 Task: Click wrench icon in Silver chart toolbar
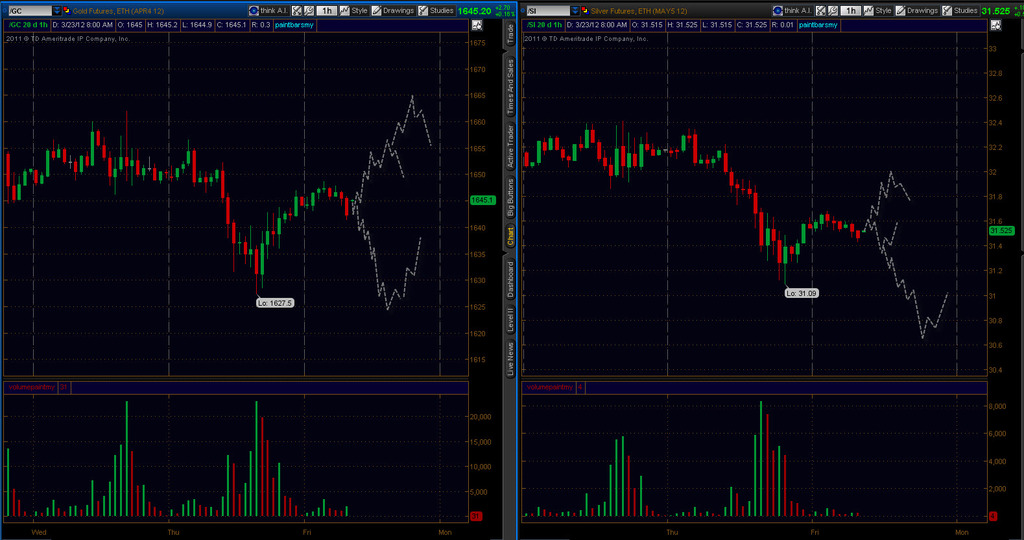click(833, 10)
